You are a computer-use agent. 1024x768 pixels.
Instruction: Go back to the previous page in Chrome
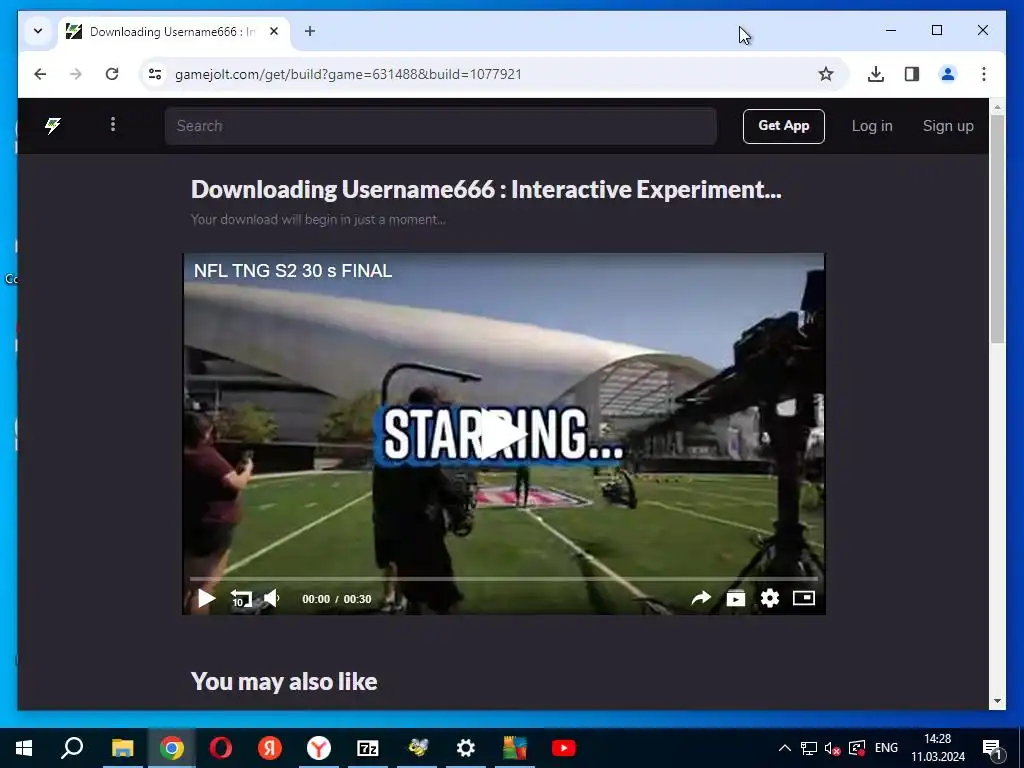click(x=40, y=74)
